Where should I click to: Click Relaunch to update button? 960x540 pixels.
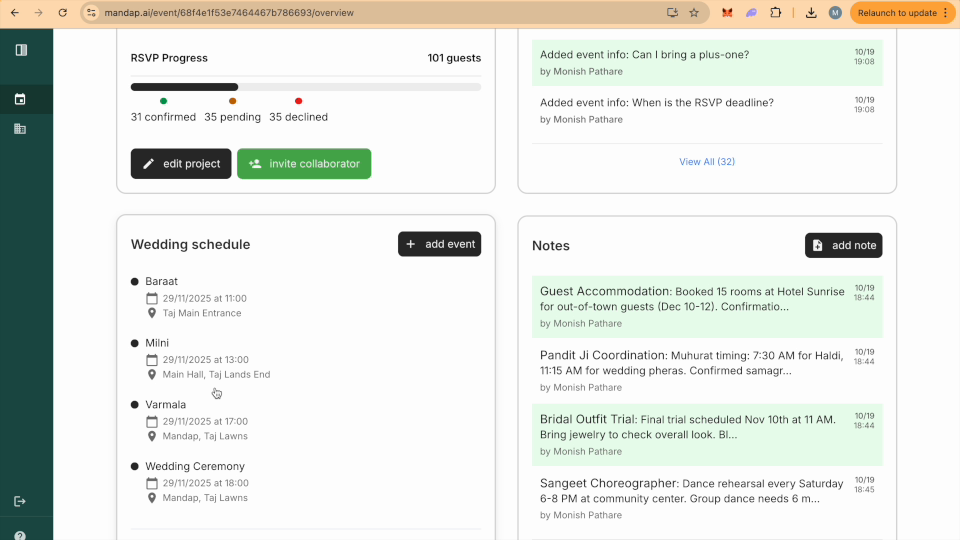pos(897,13)
